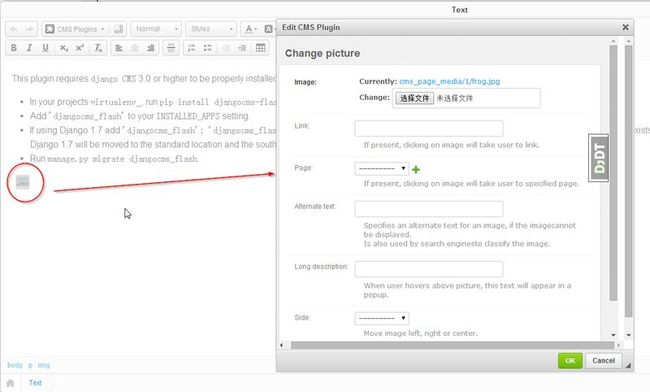Close the Edit CMS Plugin dialog
Viewport: 650px width, 392px height.
tap(625, 27)
